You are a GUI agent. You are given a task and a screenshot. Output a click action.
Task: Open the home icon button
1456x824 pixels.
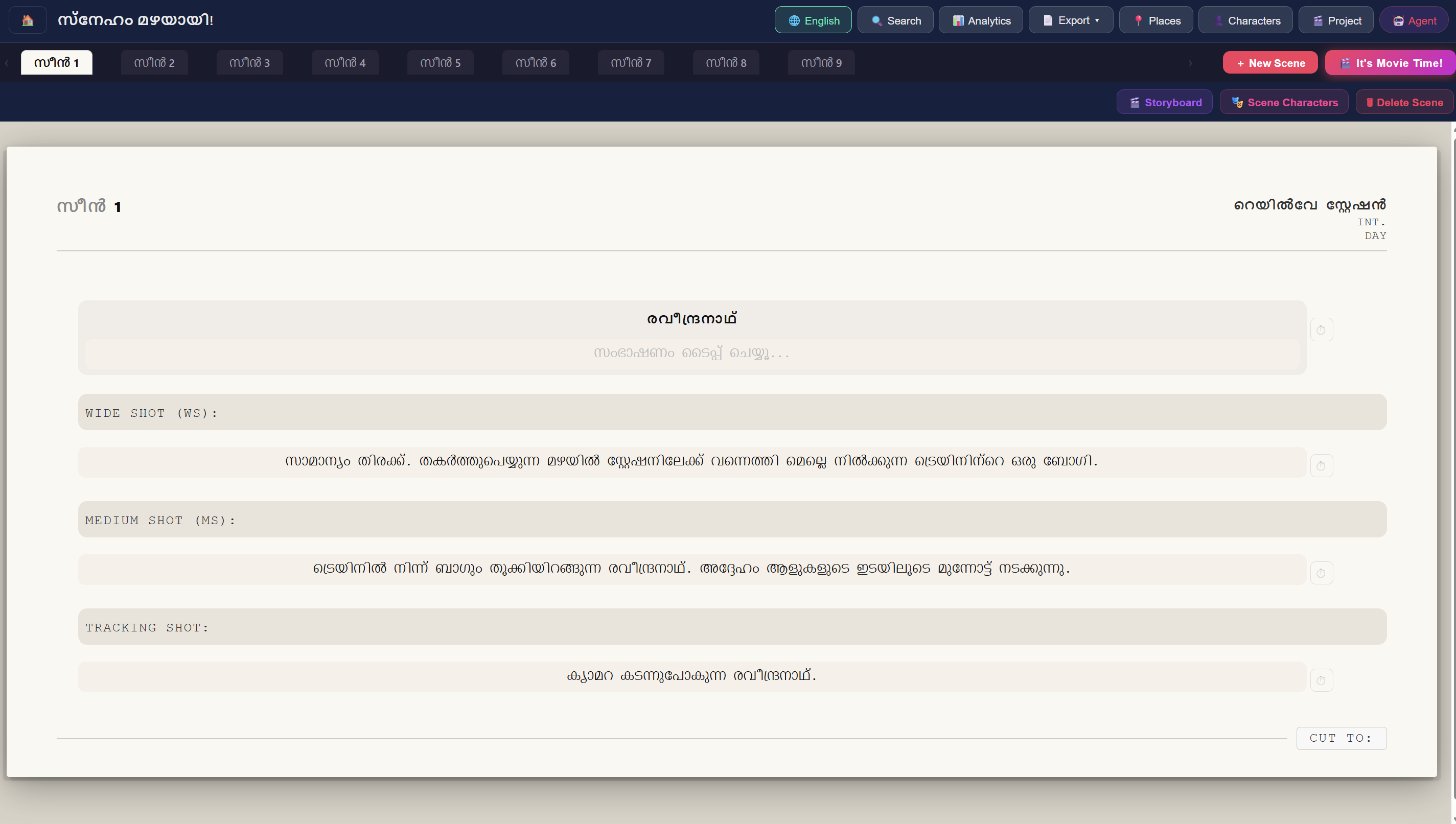[x=28, y=20]
